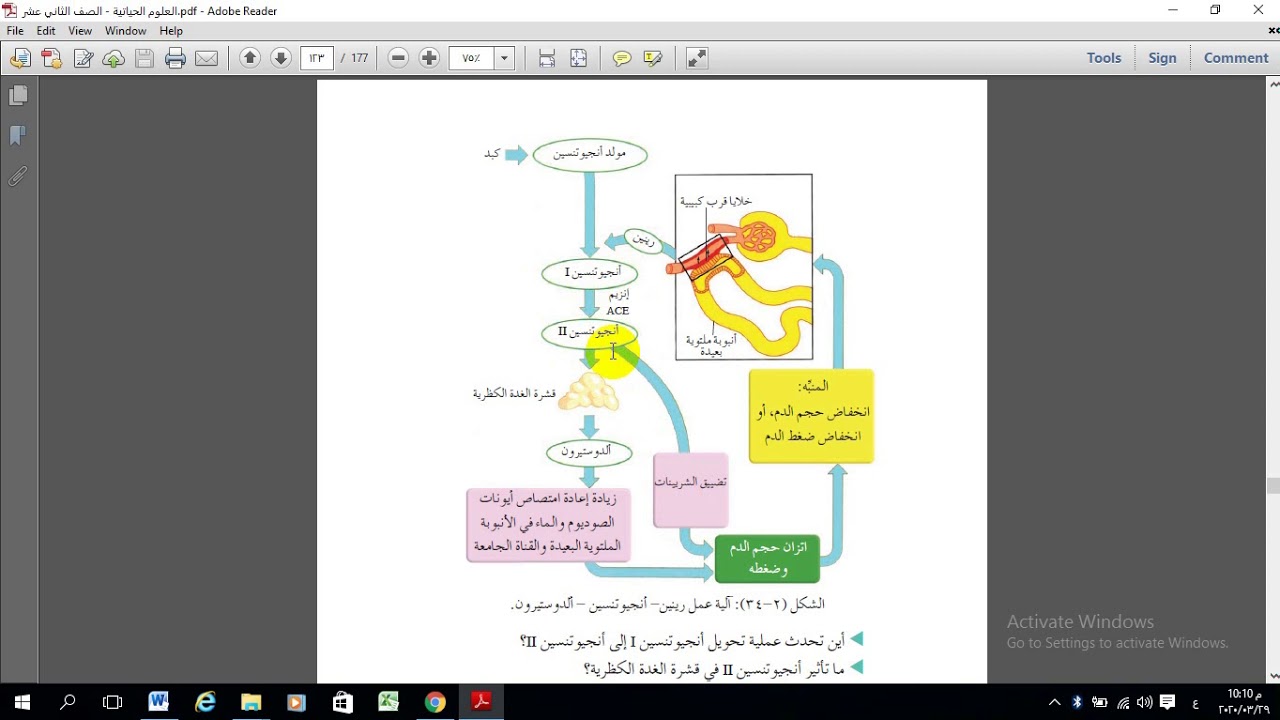Open the Window menu
Viewport: 1280px width, 720px height.
(126, 31)
